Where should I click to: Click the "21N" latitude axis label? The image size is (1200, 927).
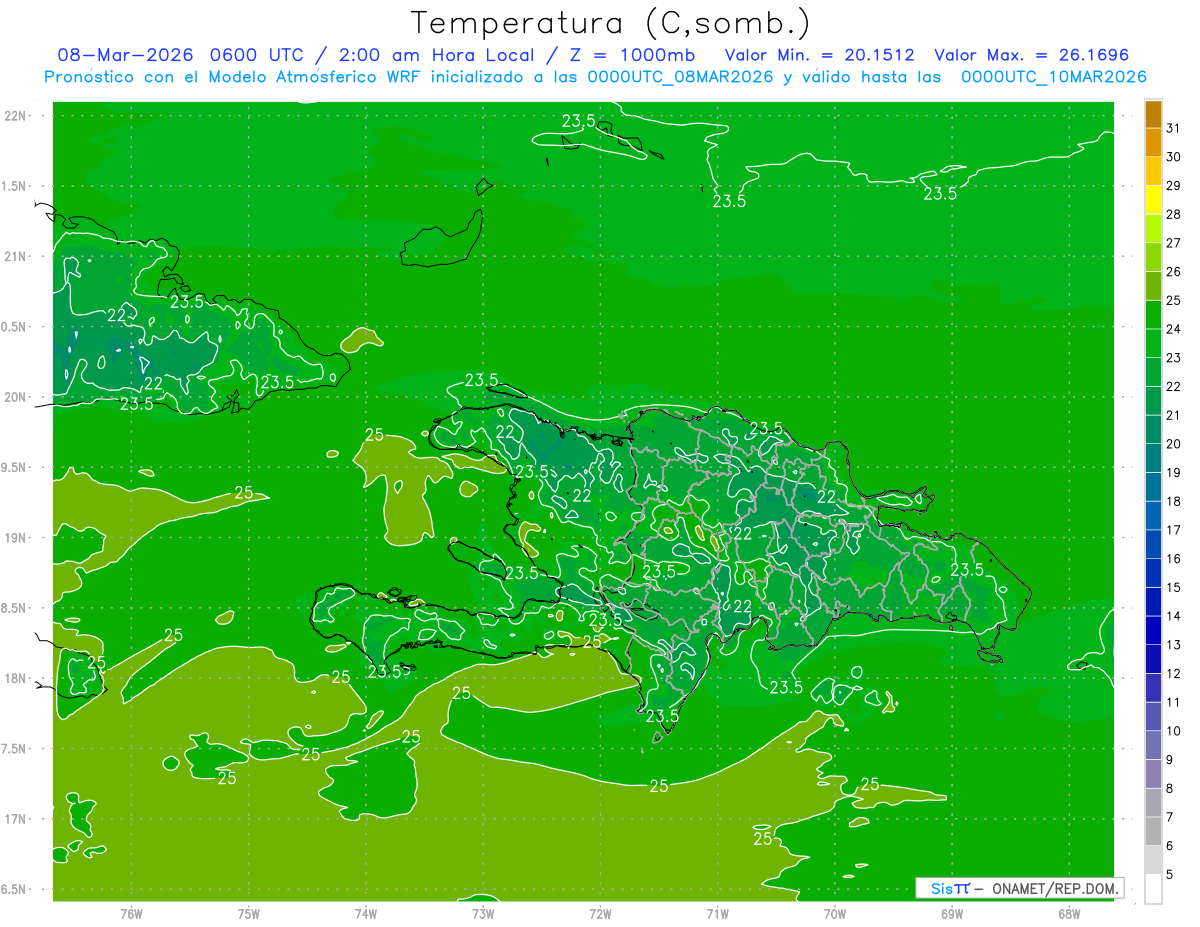15,257
